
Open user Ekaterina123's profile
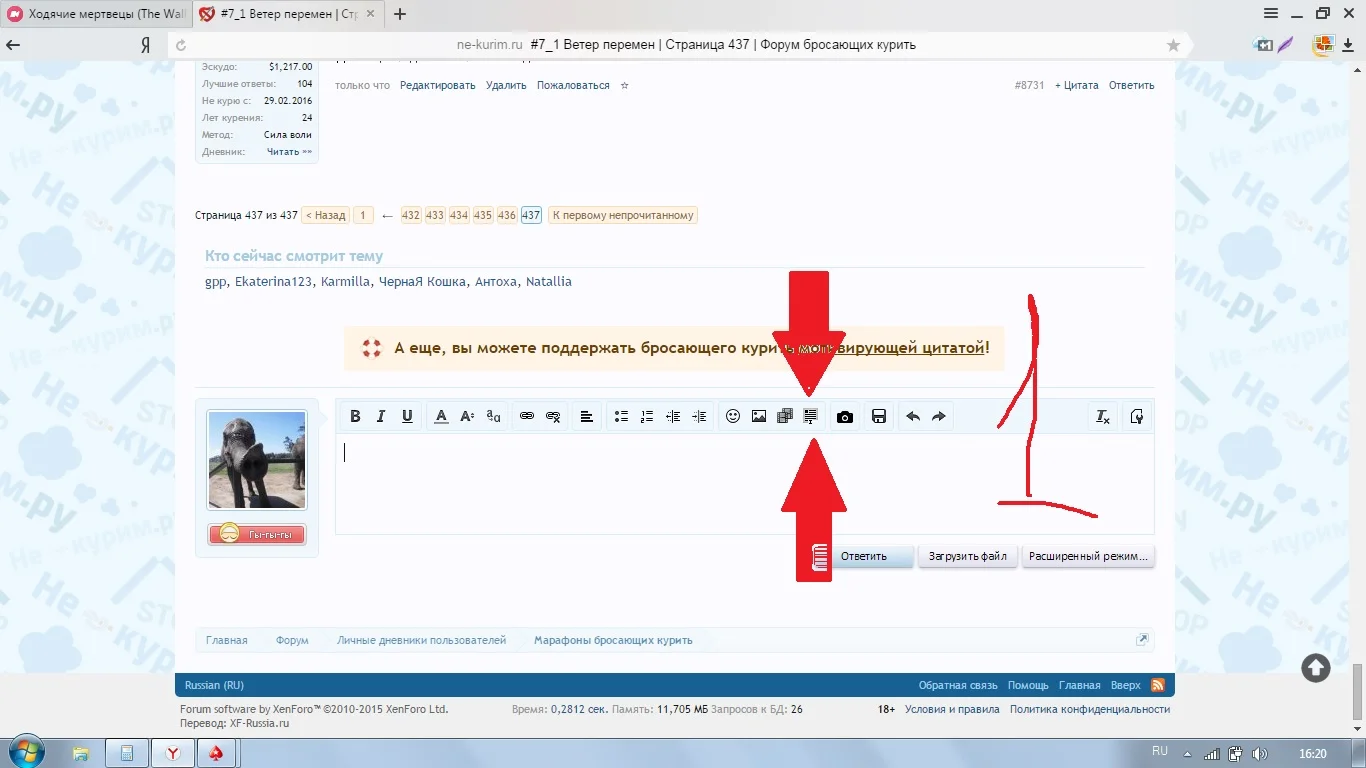273,282
